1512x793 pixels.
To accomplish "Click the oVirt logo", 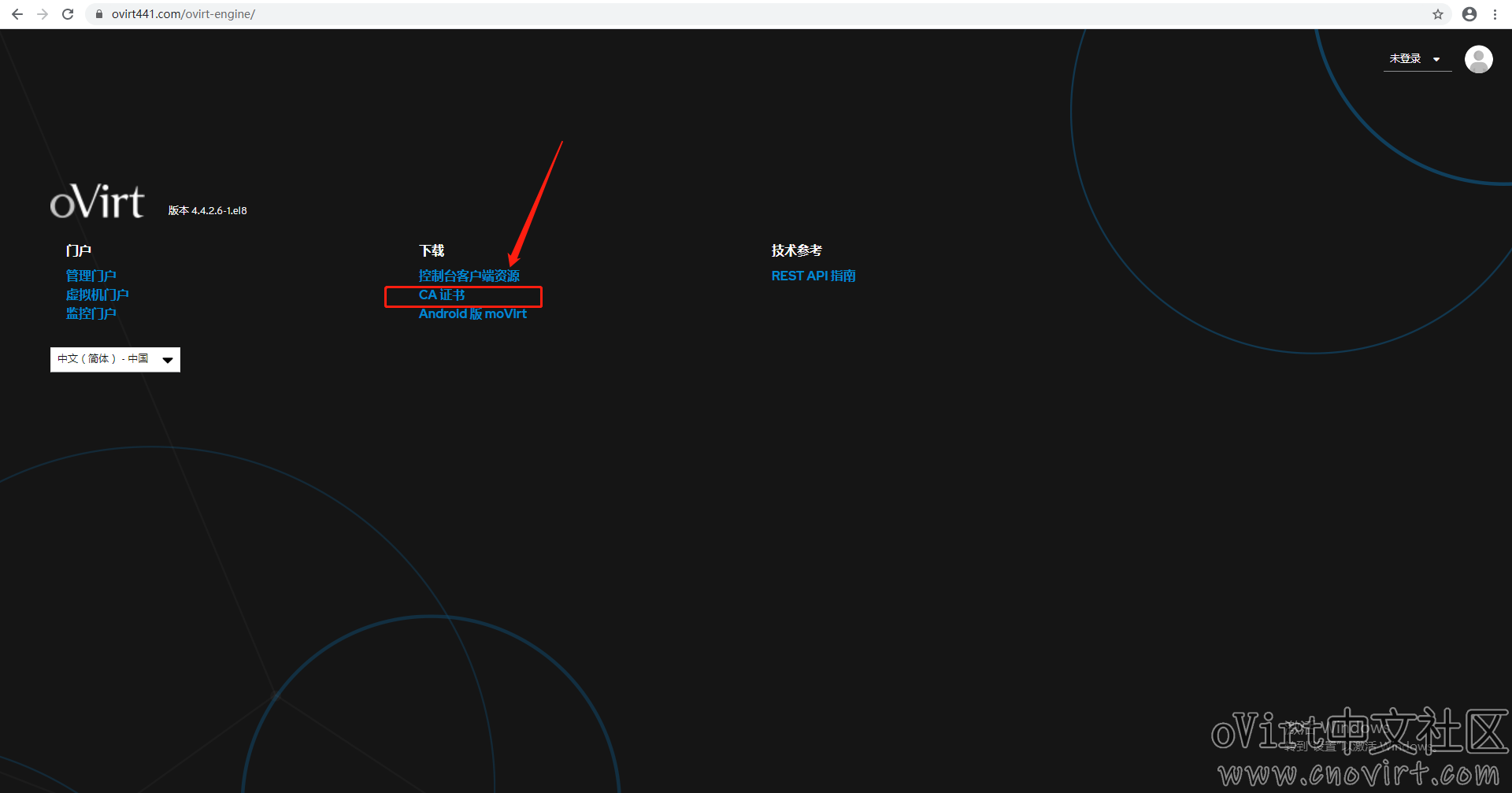I will [x=97, y=202].
